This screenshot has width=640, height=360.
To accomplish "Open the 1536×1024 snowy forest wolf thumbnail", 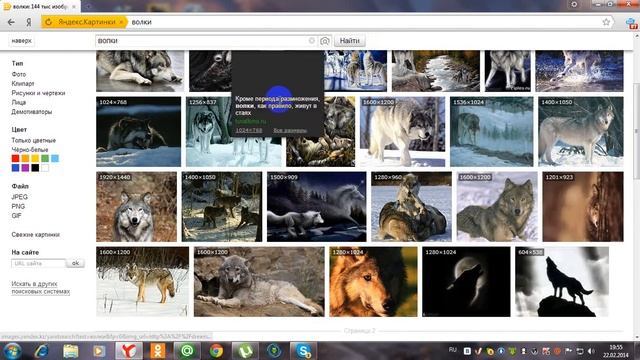I will coord(491,131).
